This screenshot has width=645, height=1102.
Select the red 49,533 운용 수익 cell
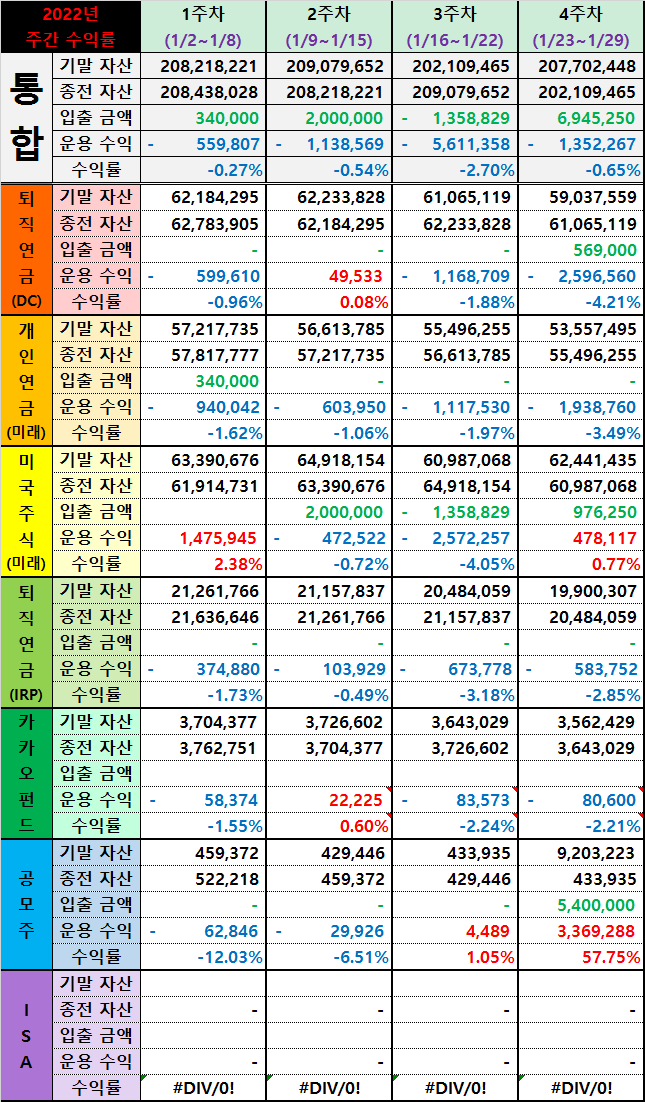click(329, 276)
